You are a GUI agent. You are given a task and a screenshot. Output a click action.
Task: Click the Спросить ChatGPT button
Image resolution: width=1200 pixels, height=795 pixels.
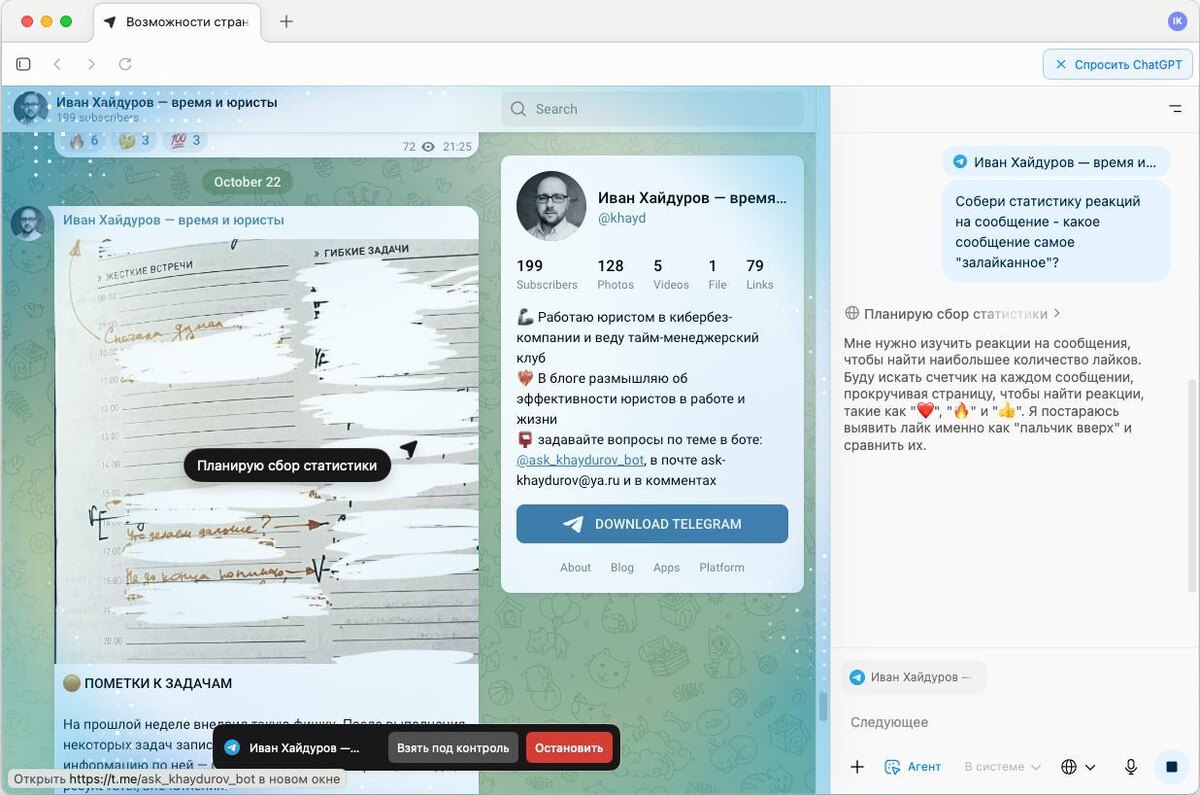click(x=1117, y=64)
